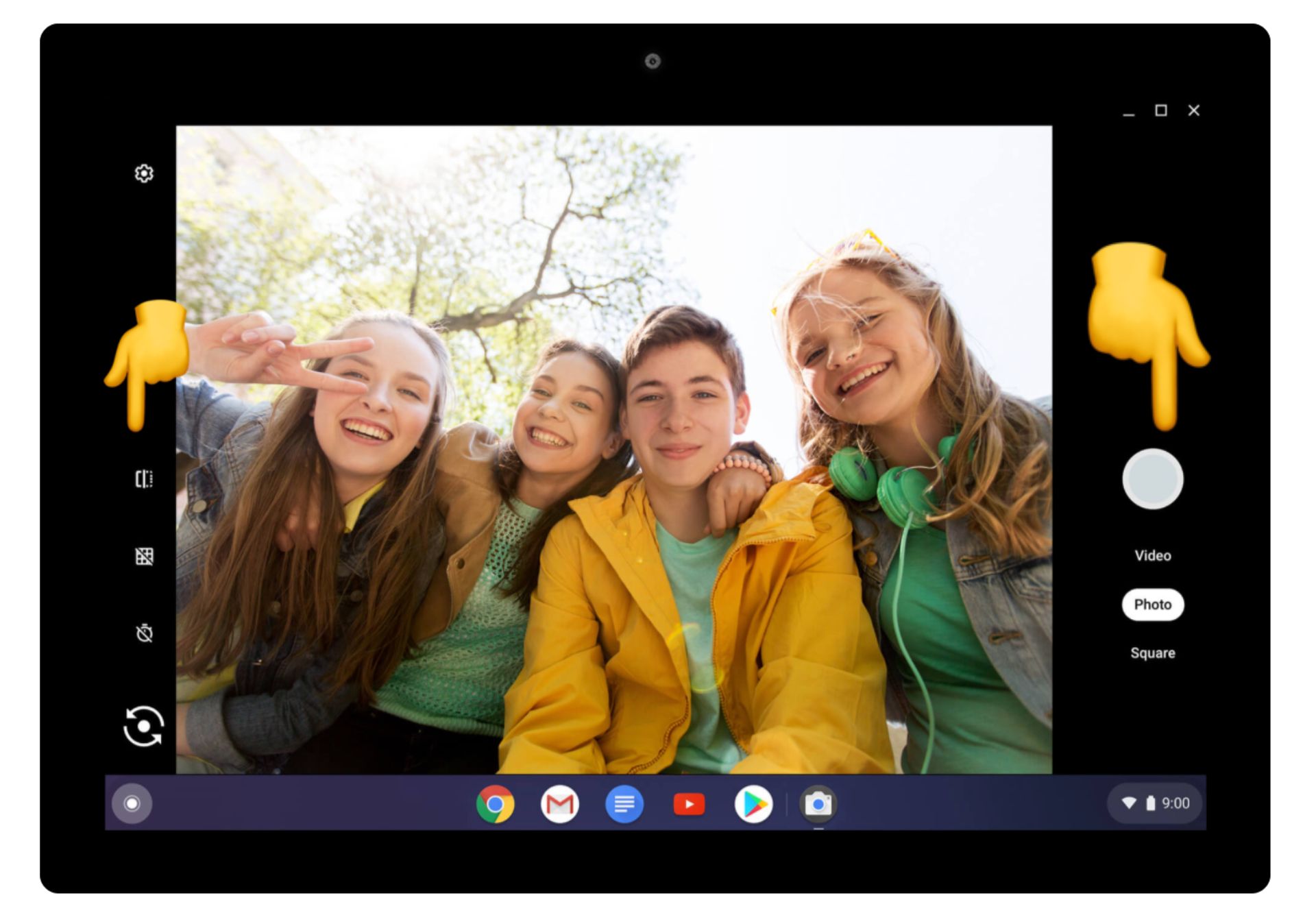Minimize the camera window

point(1128,112)
